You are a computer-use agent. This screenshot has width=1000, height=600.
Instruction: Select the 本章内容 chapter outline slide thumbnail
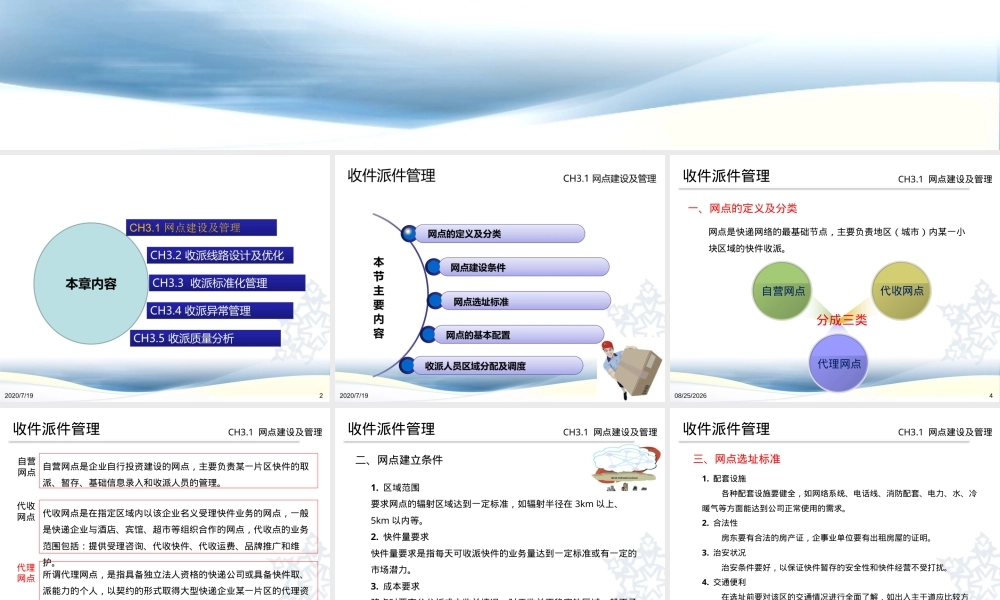[165, 278]
